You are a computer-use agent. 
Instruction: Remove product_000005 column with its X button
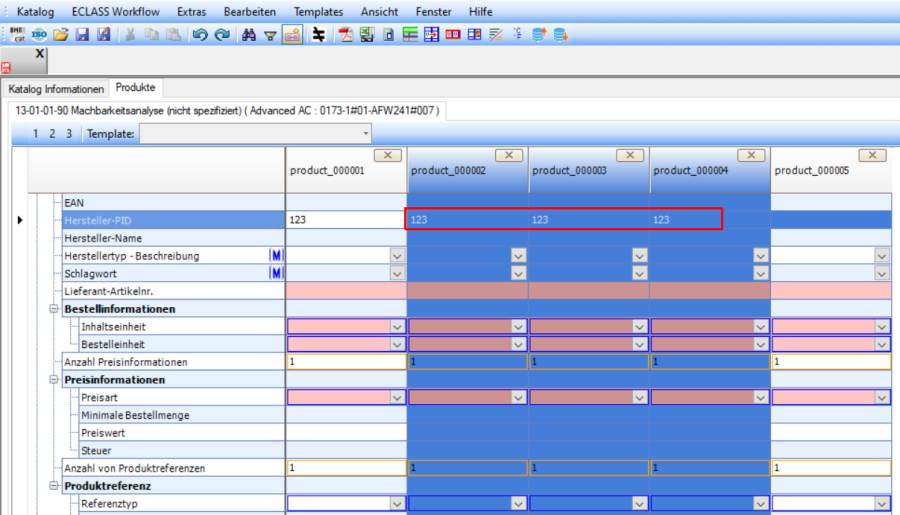(872, 155)
